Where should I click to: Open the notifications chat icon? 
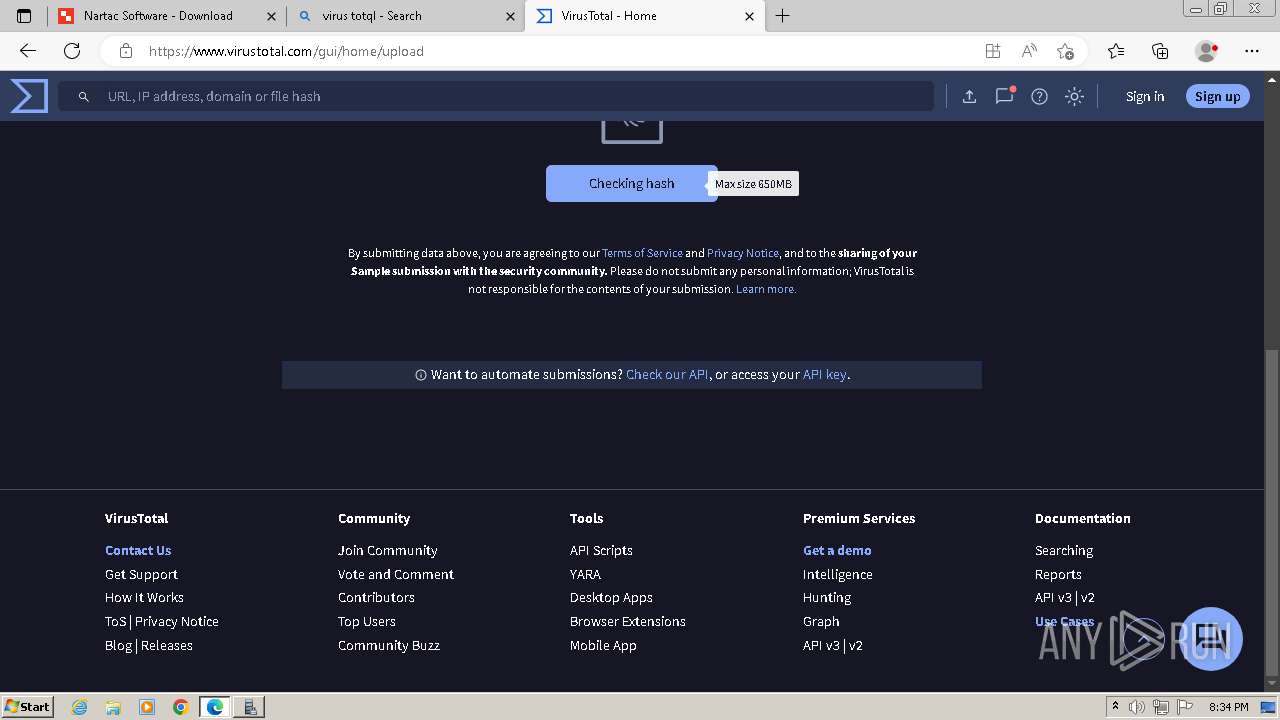pyautogui.click(x=1004, y=96)
